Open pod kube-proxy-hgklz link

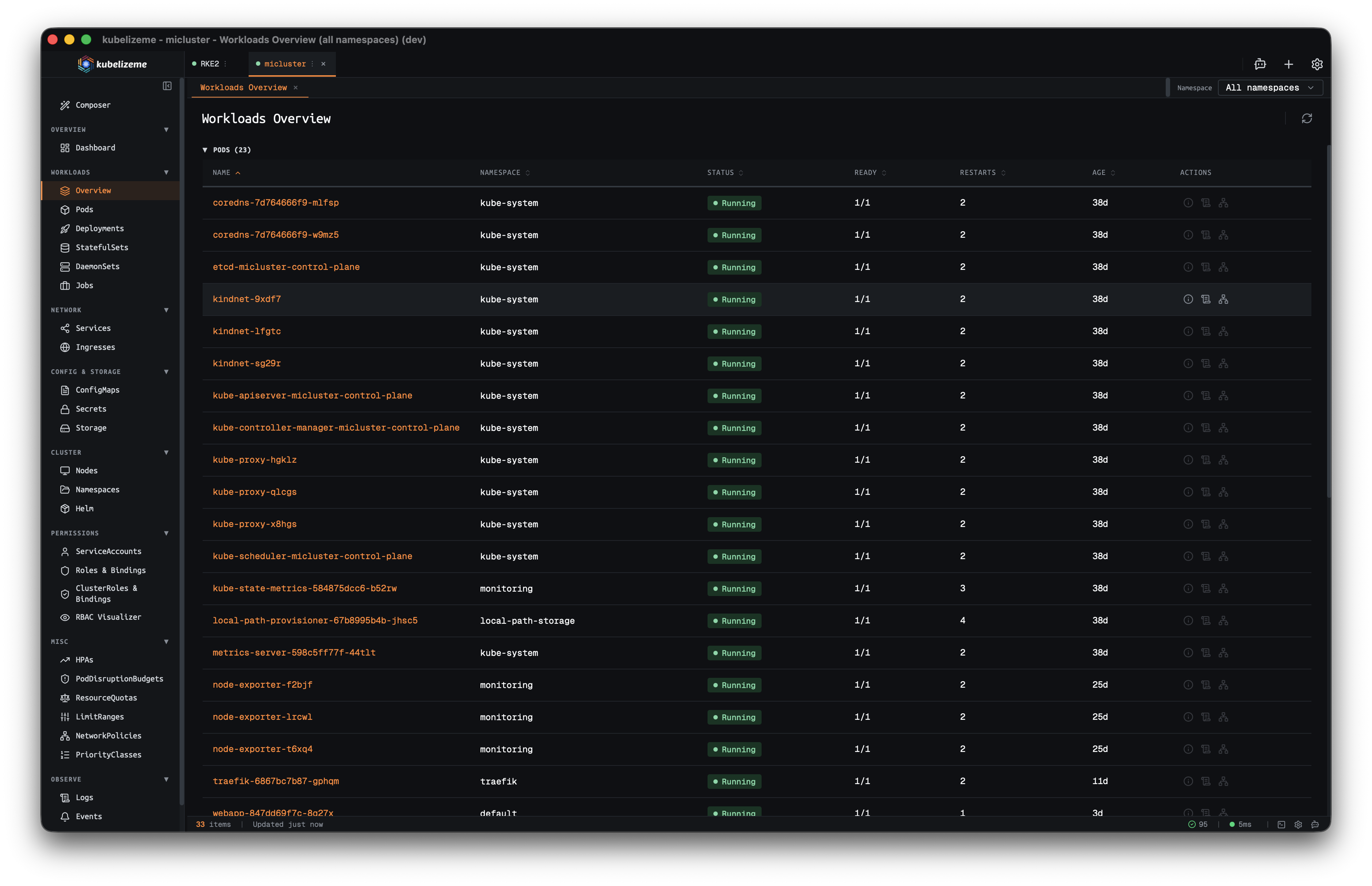(254, 460)
